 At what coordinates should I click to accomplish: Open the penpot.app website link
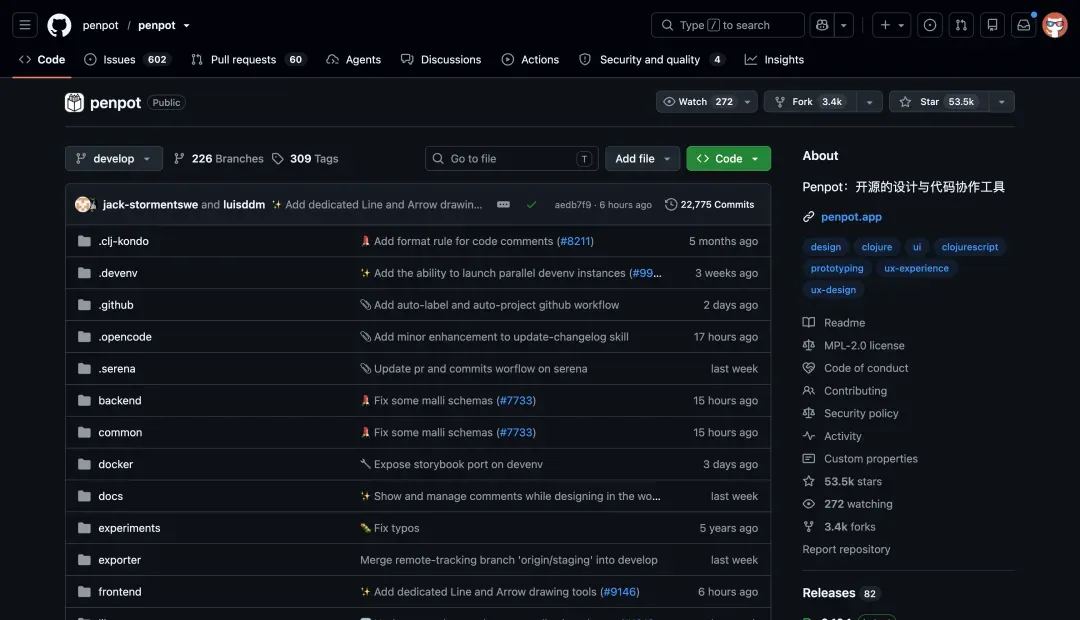851,217
